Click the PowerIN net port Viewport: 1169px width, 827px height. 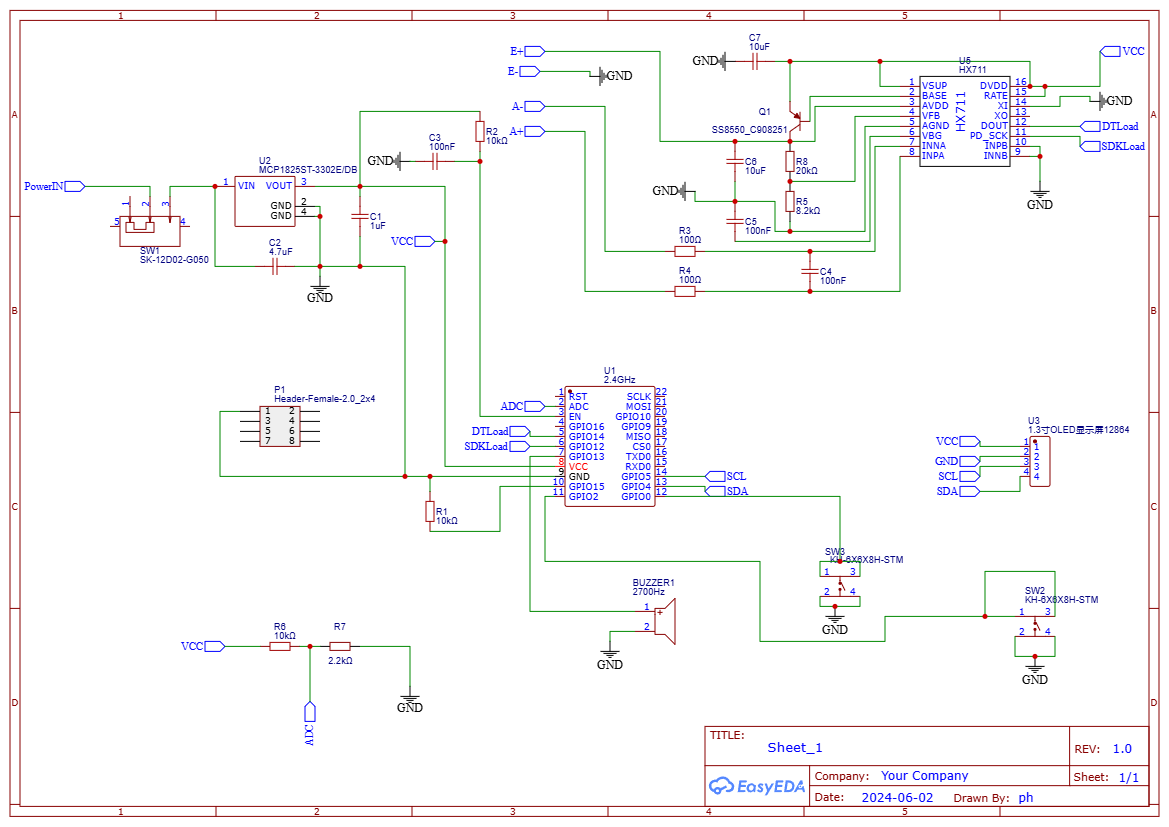[54, 186]
